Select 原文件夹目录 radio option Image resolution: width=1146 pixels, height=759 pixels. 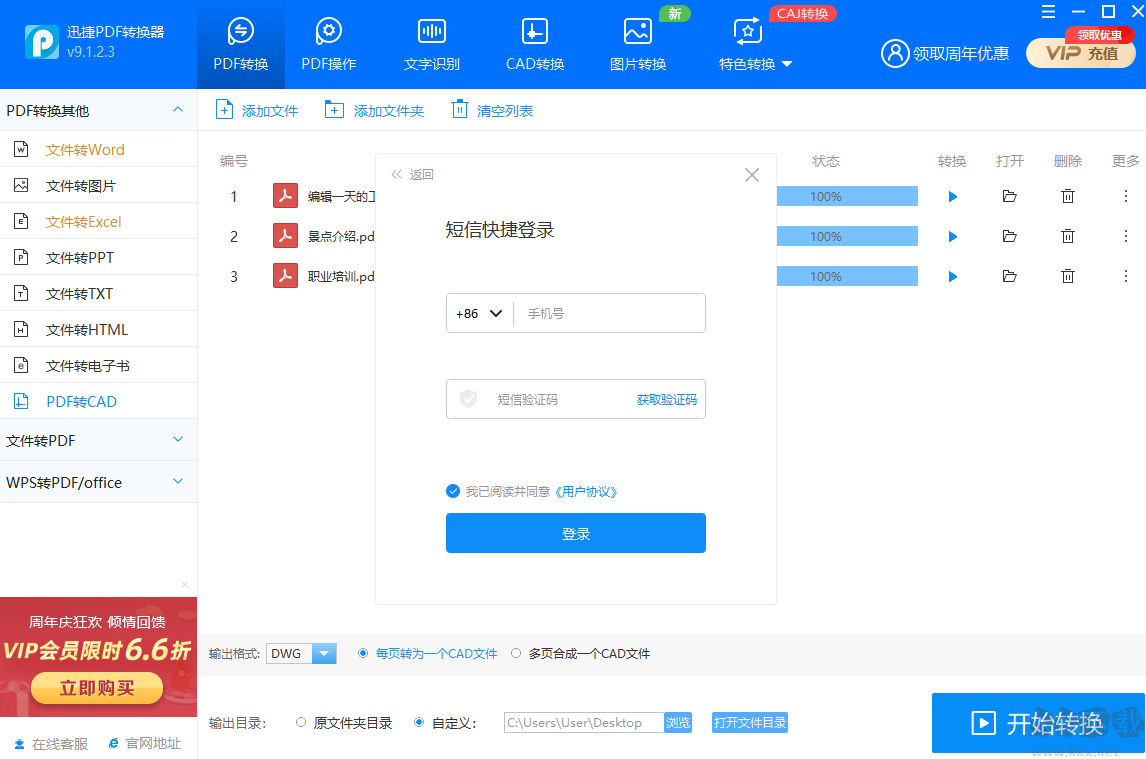pyautogui.click(x=300, y=722)
